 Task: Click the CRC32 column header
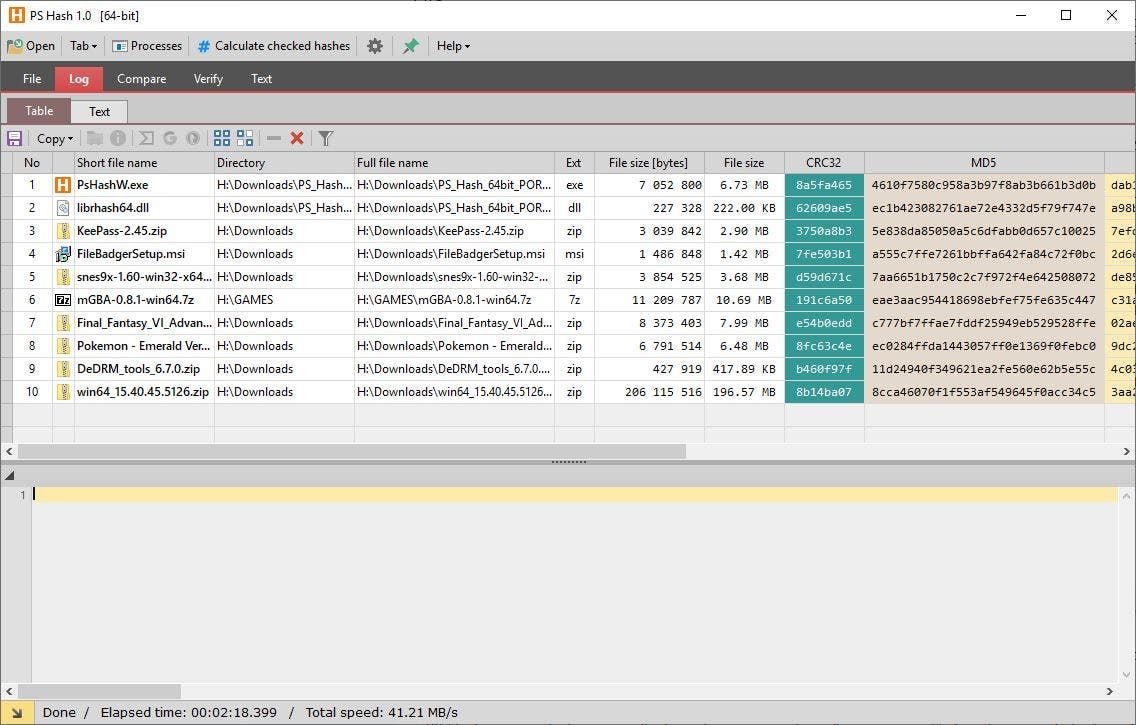pos(824,163)
